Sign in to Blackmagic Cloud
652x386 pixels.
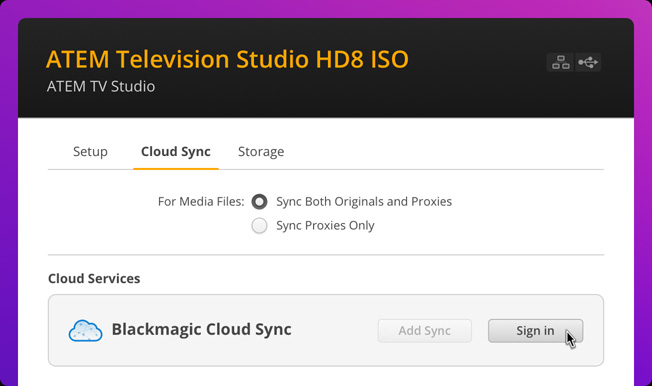(x=535, y=331)
